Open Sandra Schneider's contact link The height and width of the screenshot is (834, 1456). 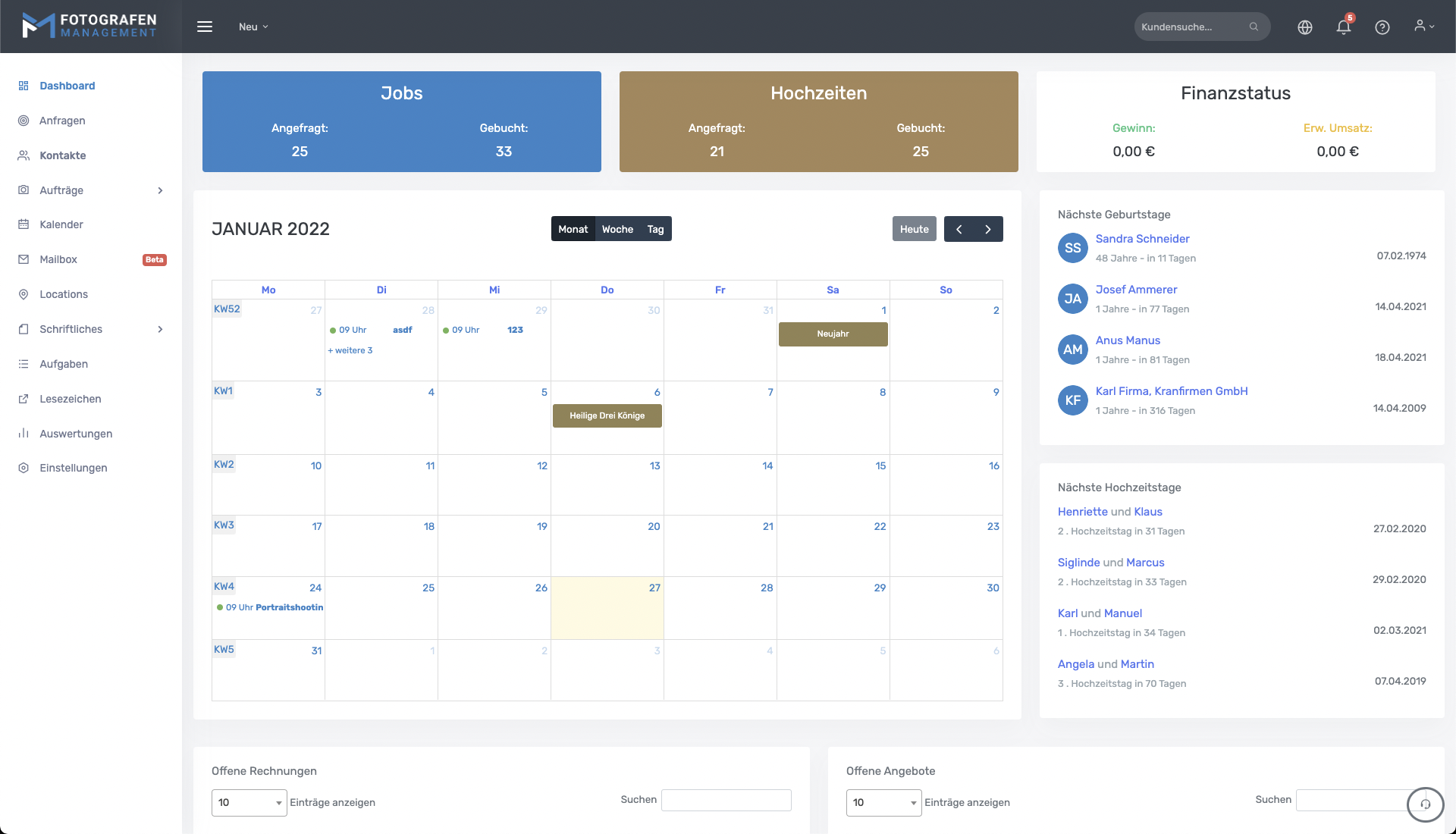(1142, 239)
